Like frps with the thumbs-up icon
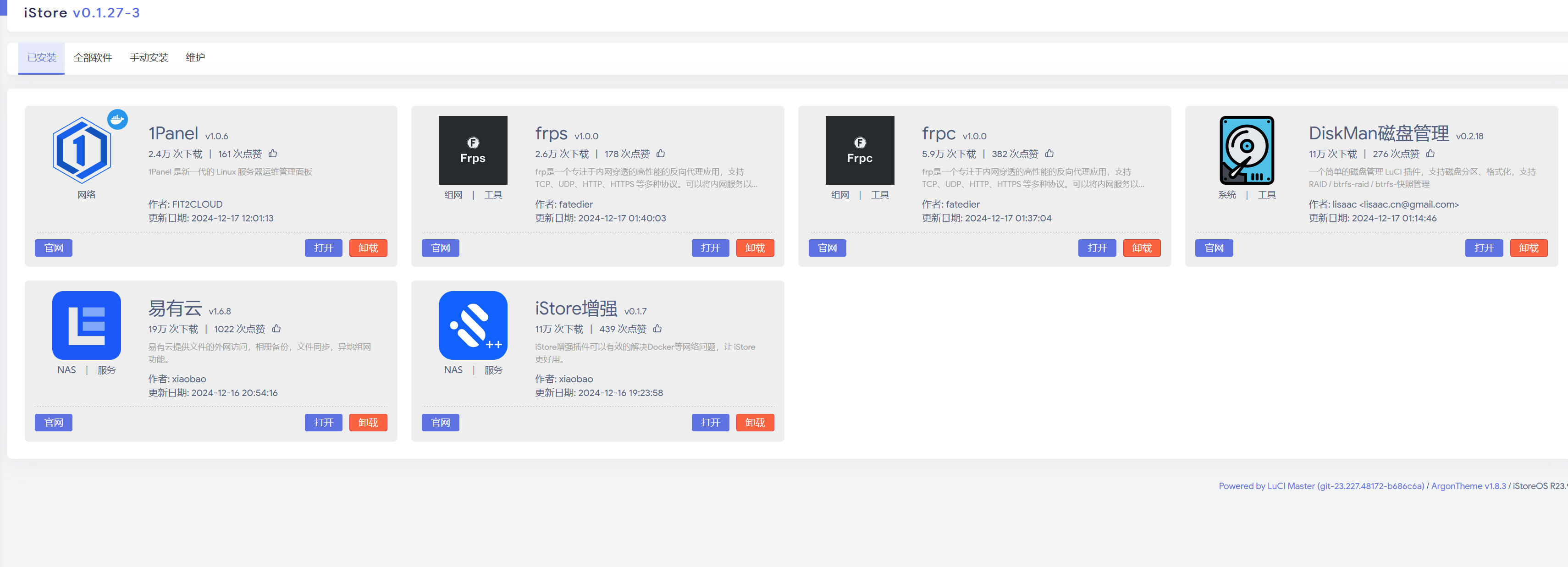Screen dimensions: 1568x567 (660, 153)
